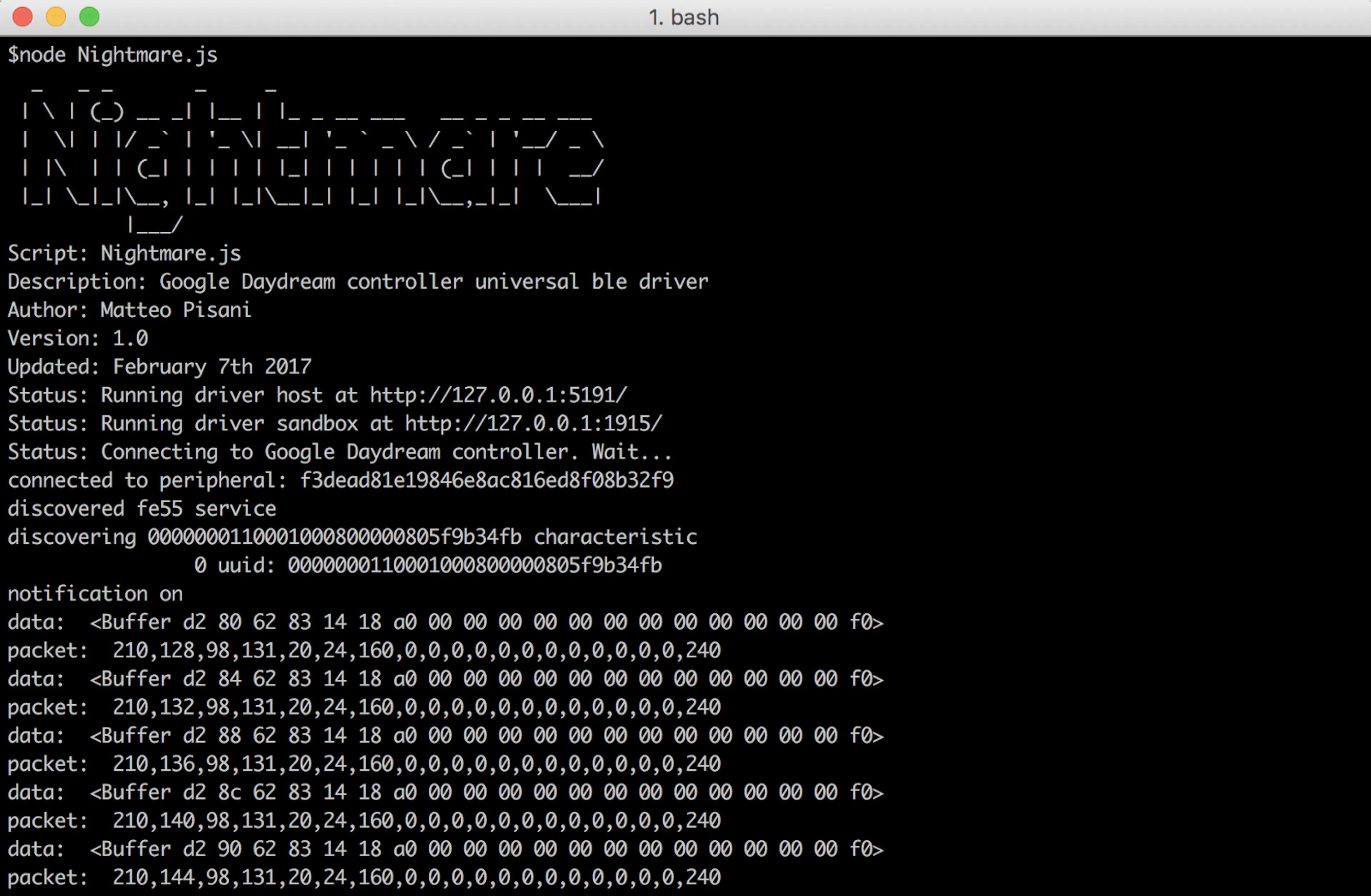The height and width of the screenshot is (896, 1371).
Task: Close the bash terminal window
Action: (x=22, y=17)
